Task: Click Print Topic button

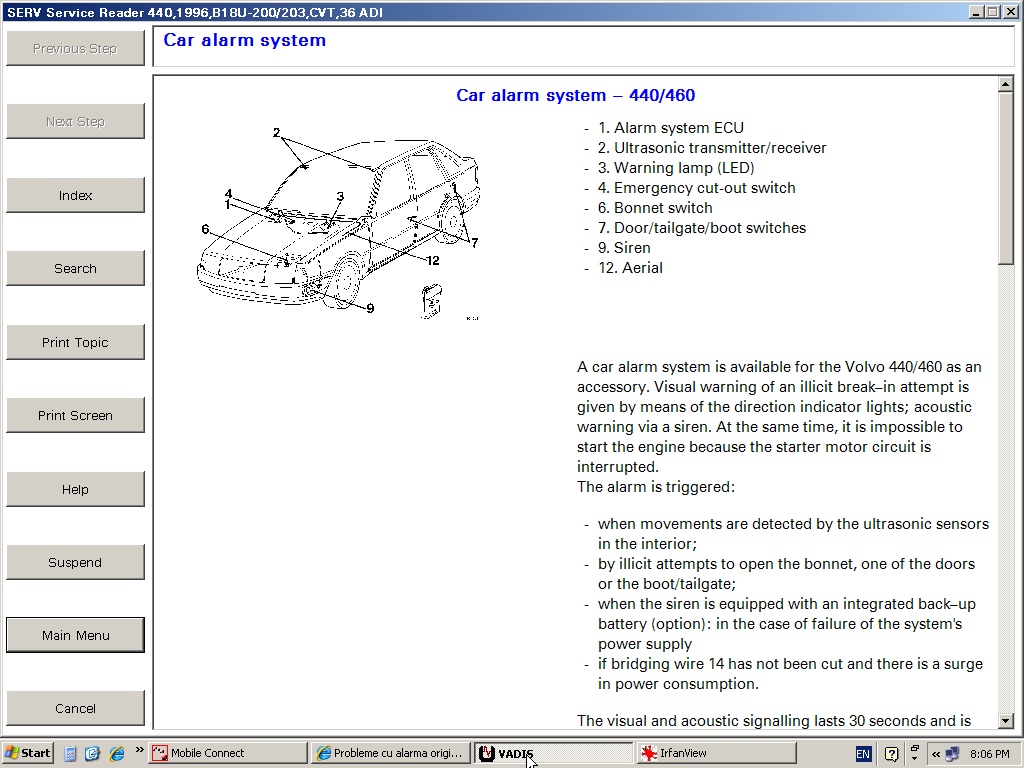Action: 75,342
